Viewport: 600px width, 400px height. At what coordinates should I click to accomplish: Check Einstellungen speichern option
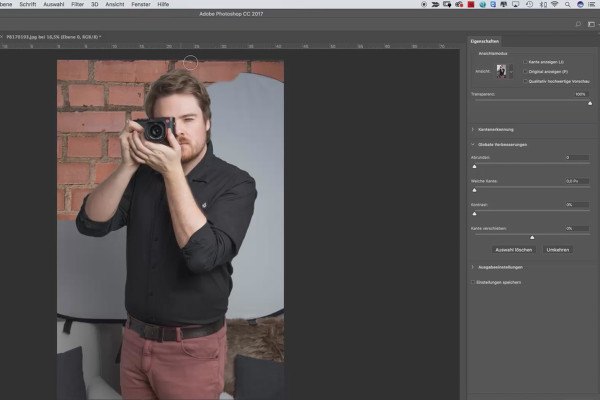(x=473, y=282)
